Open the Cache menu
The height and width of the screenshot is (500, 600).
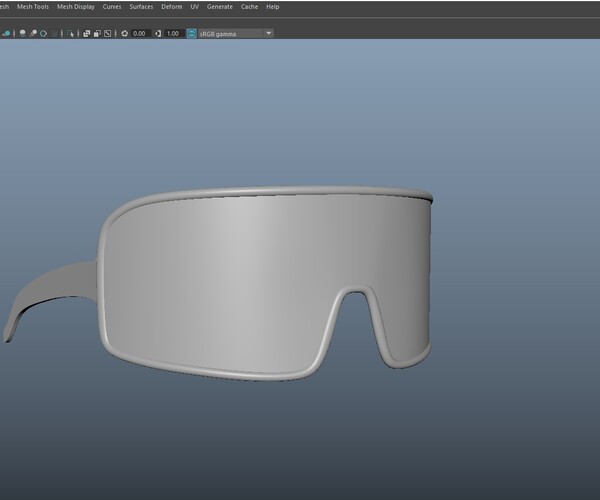click(x=249, y=7)
